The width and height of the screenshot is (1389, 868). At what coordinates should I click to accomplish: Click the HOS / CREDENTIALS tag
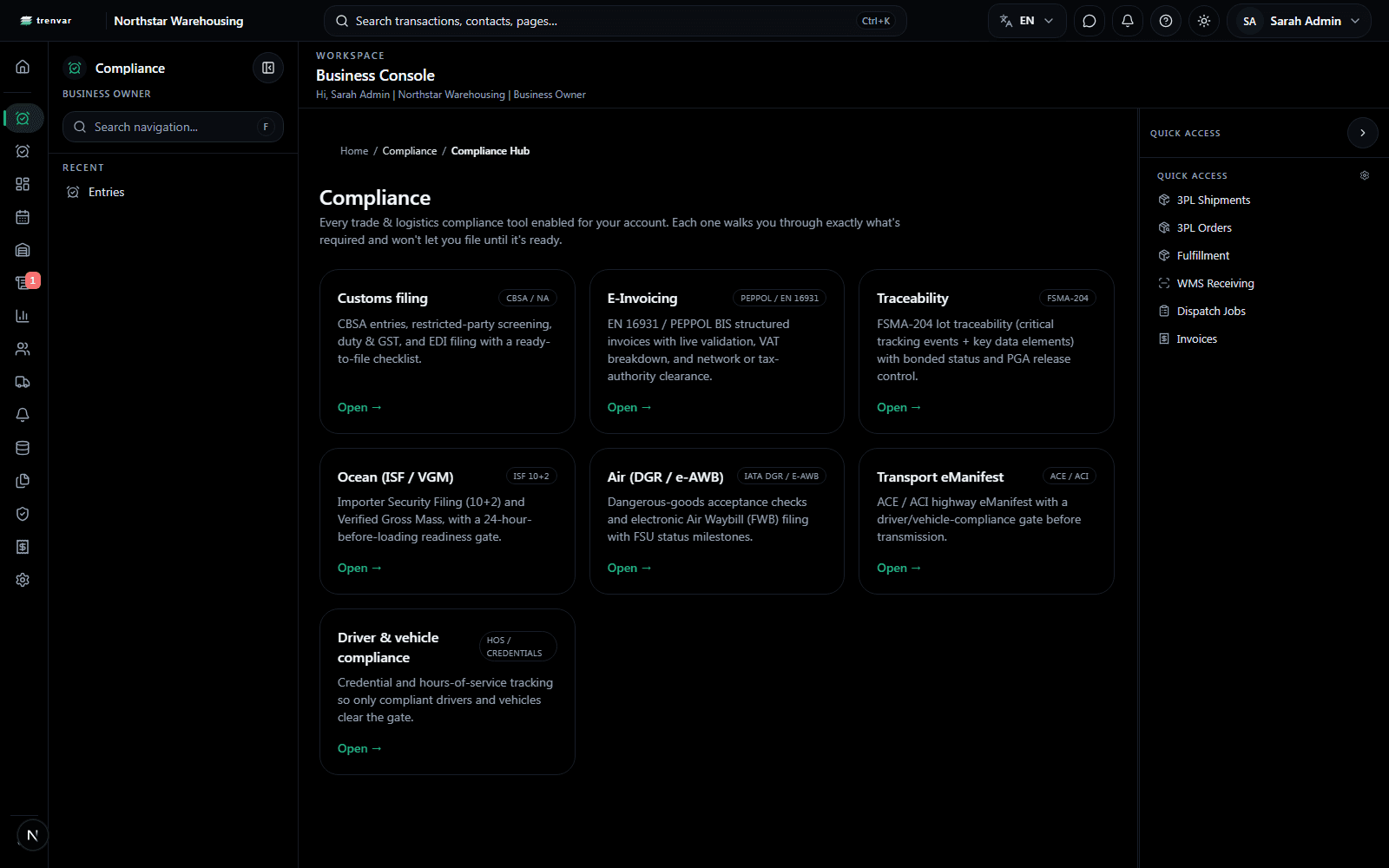[517, 647]
